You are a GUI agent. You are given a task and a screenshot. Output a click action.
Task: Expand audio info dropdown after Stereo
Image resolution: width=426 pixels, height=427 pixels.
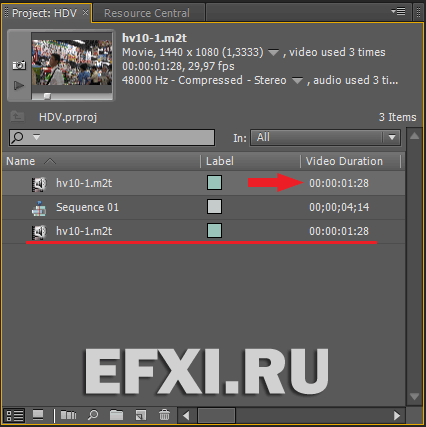coord(297,81)
